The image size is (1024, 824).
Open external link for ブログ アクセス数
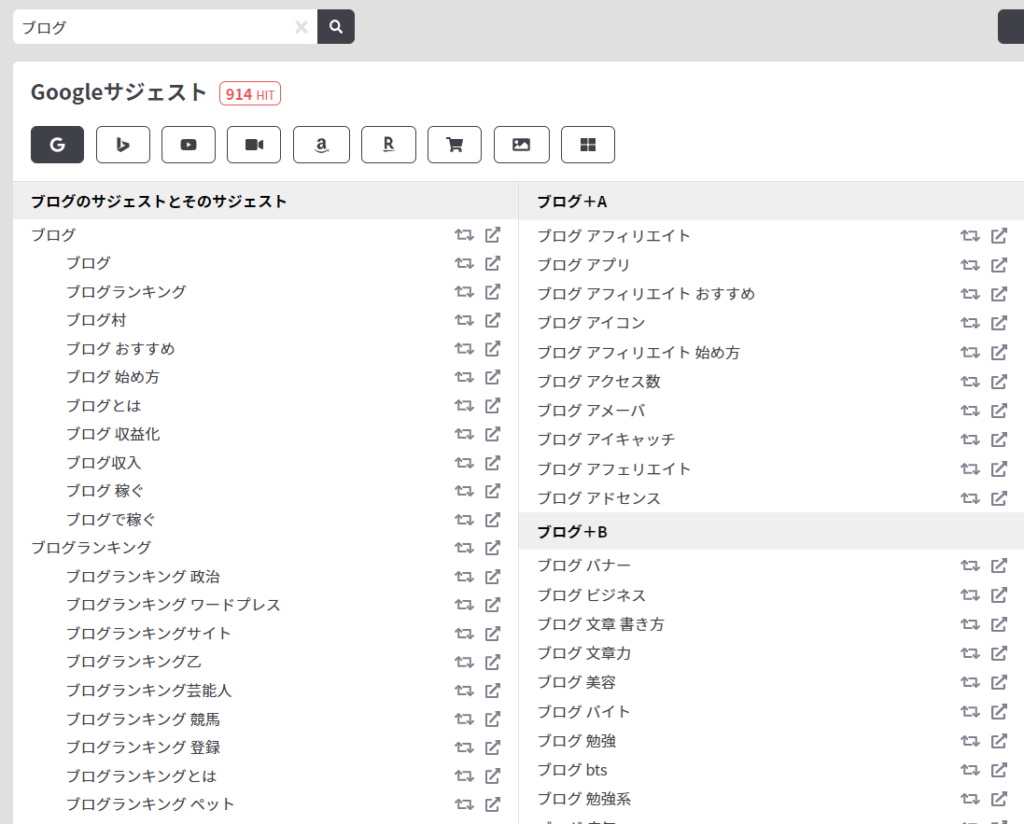point(999,381)
